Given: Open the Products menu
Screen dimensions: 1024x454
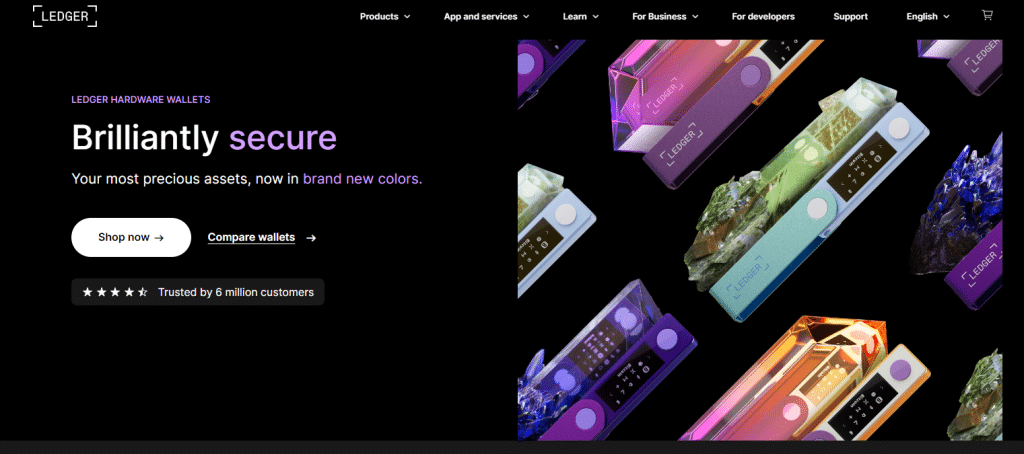Looking at the screenshot, I should [x=379, y=16].
